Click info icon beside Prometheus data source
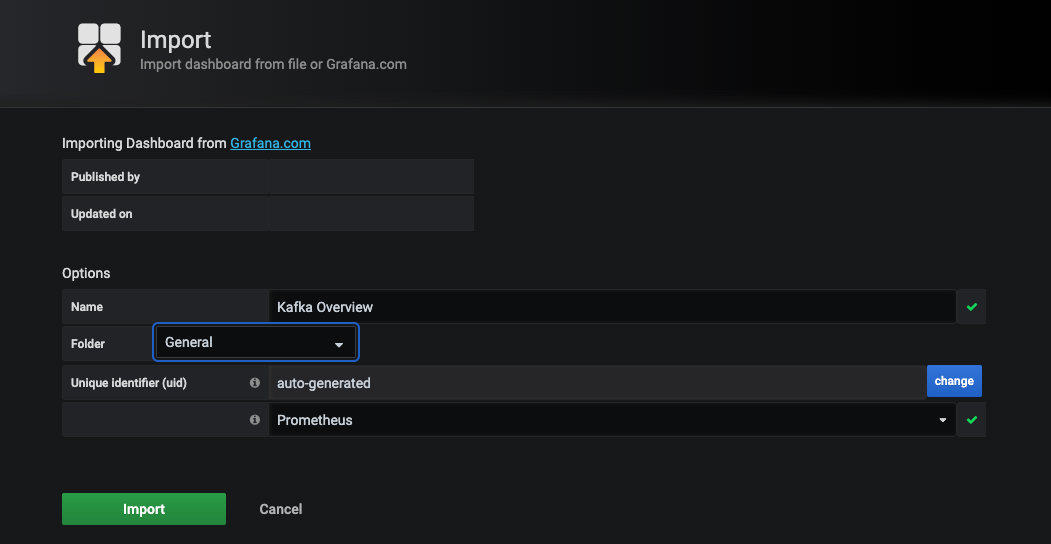The image size is (1051, 544). [255, 420]
